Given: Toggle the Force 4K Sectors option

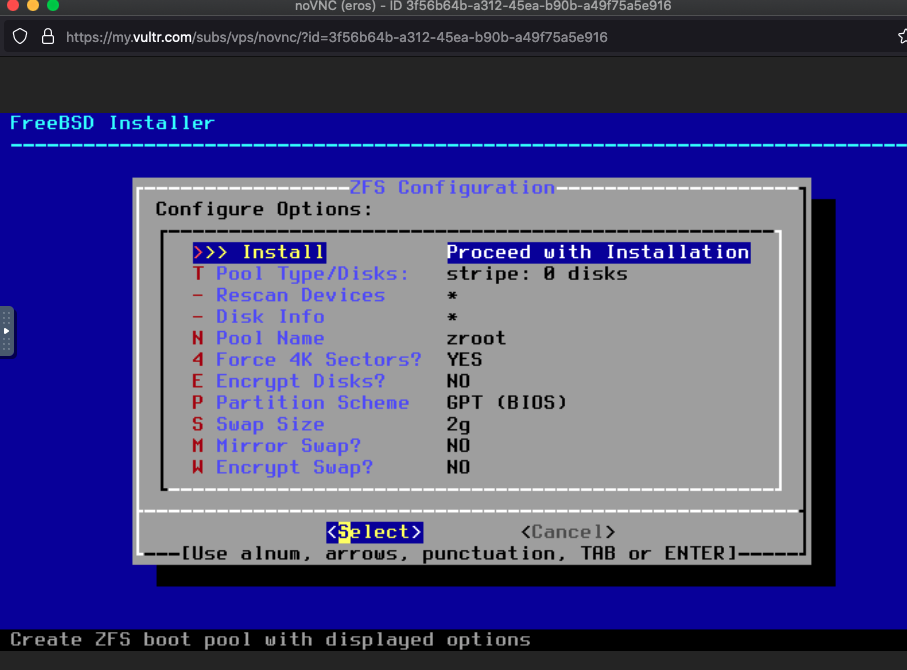Looking at the screenshot, I should 318,360.
